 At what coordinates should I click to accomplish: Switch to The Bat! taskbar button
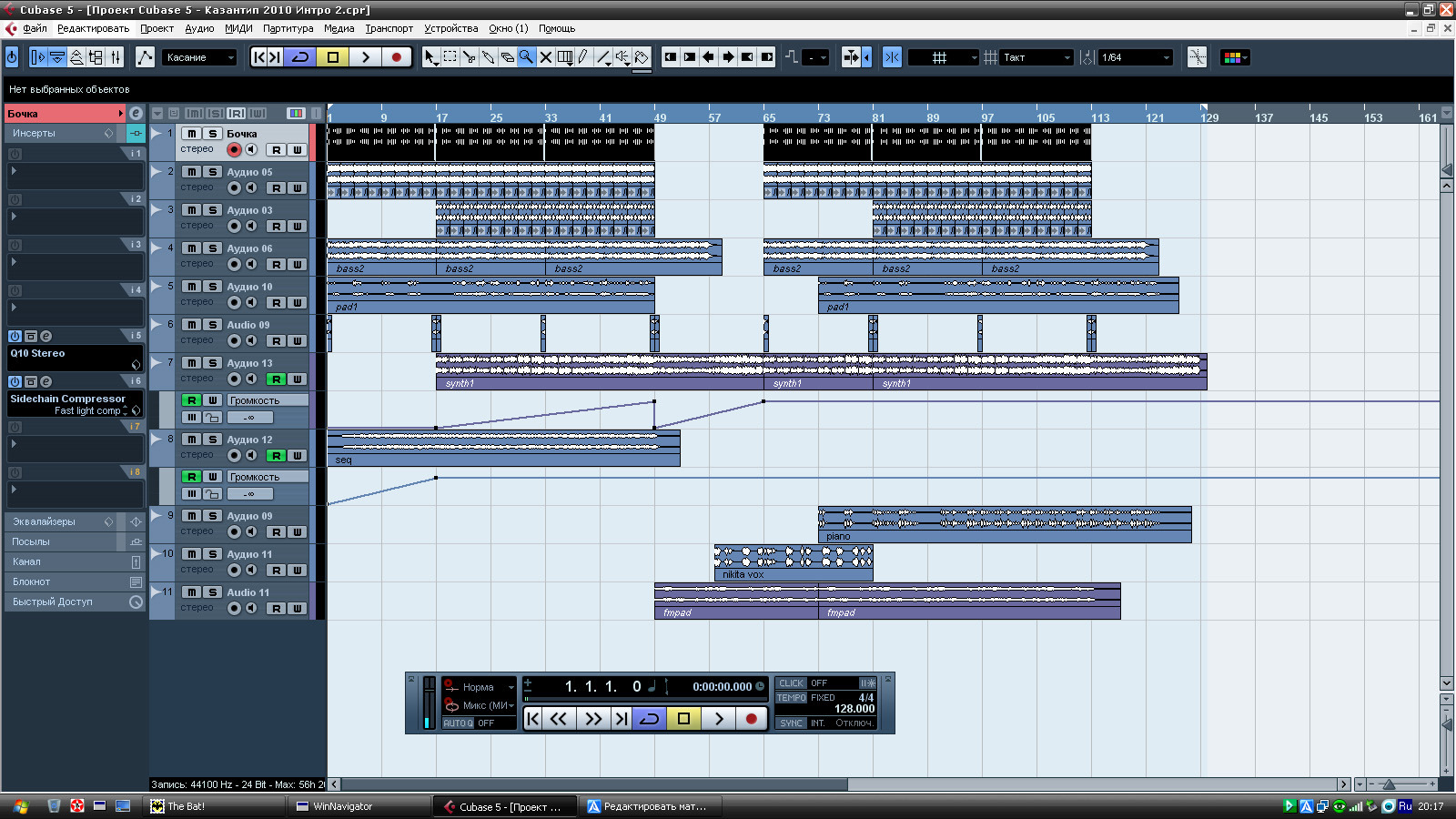coord(216,806)
